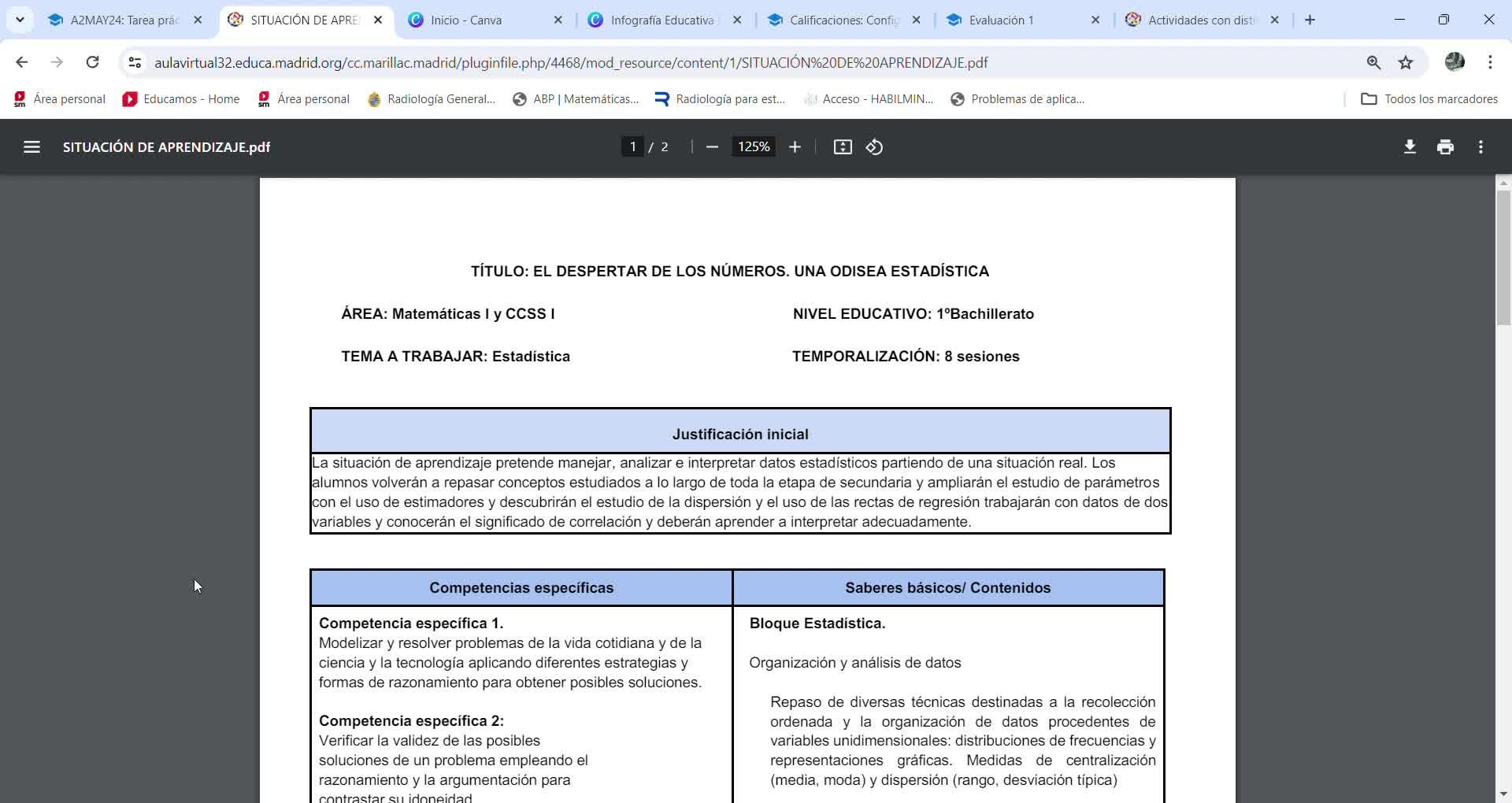Click the fit to page icon

click(843, 147)
